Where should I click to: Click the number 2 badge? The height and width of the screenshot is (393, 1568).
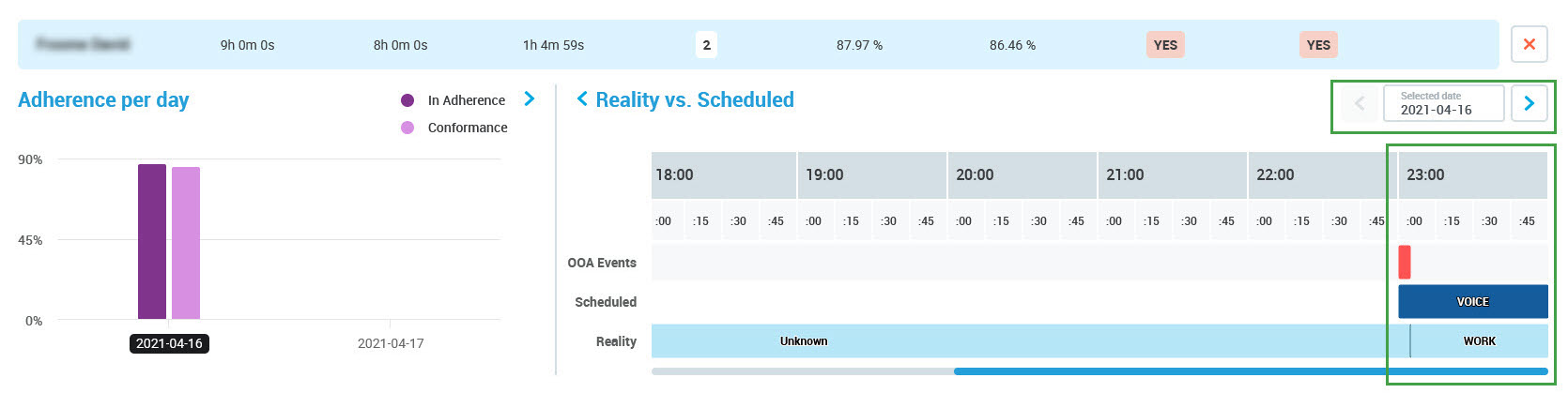(706, 45)
